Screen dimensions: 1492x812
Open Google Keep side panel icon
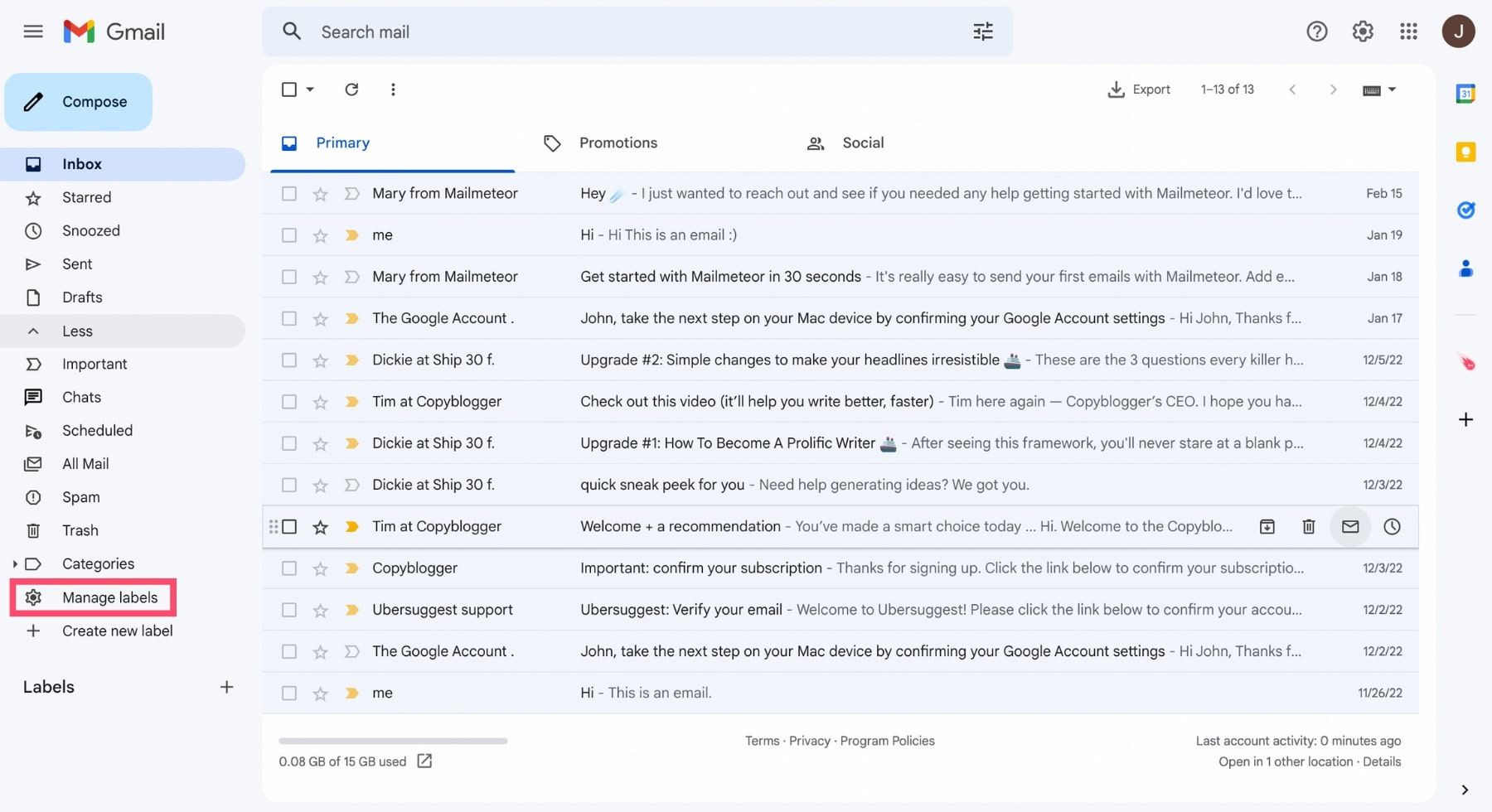1465,152
